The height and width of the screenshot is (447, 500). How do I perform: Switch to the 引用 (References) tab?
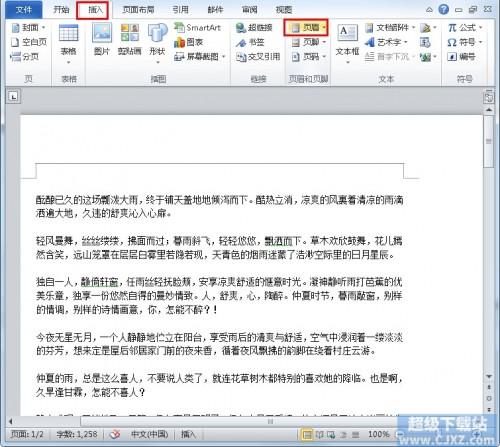point(180,10)
